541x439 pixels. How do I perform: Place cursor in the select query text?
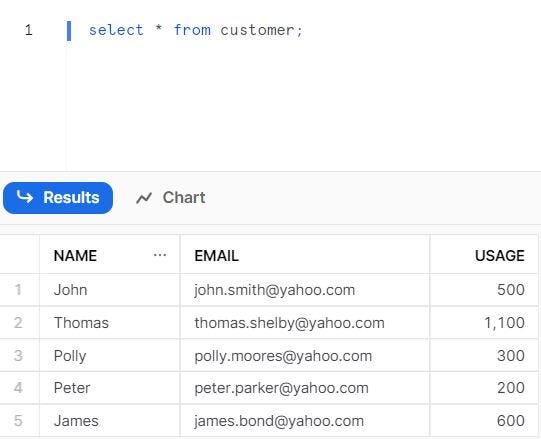click(x=196, y=30)
